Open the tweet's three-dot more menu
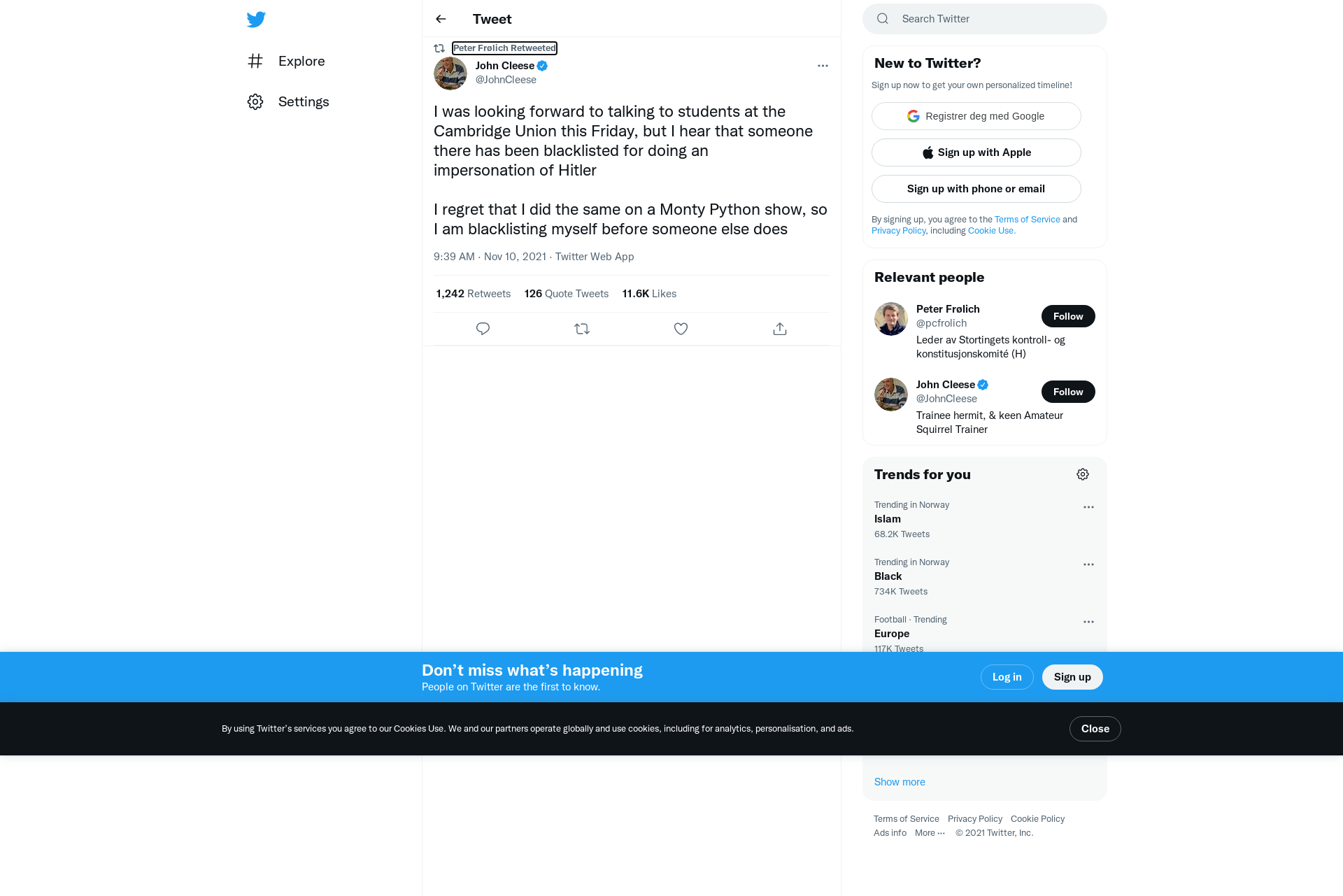The height and width of the screenshot is (896, 1343). pos(823,66)
